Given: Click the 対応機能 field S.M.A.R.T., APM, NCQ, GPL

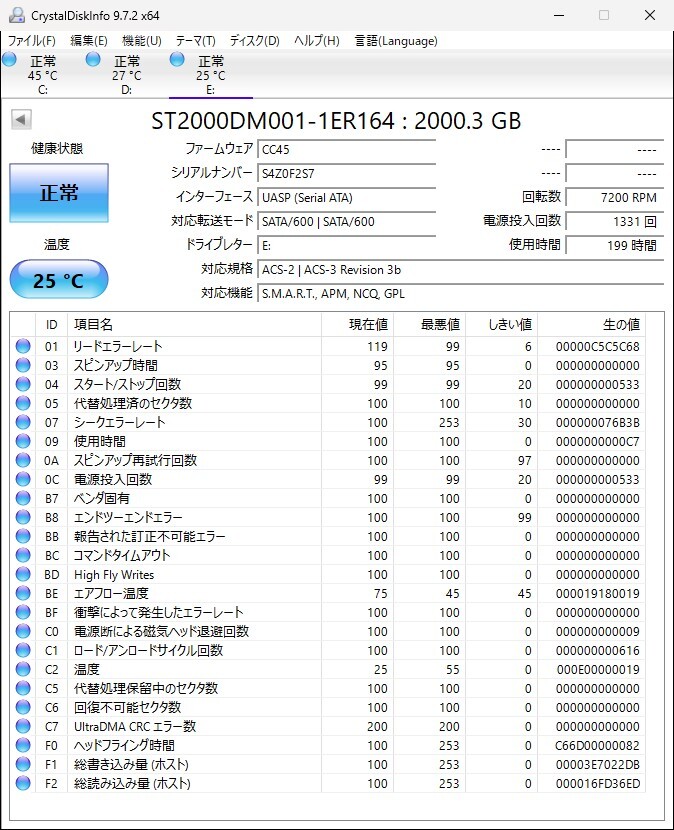Looking at the screenshot, I should point(460,293).
